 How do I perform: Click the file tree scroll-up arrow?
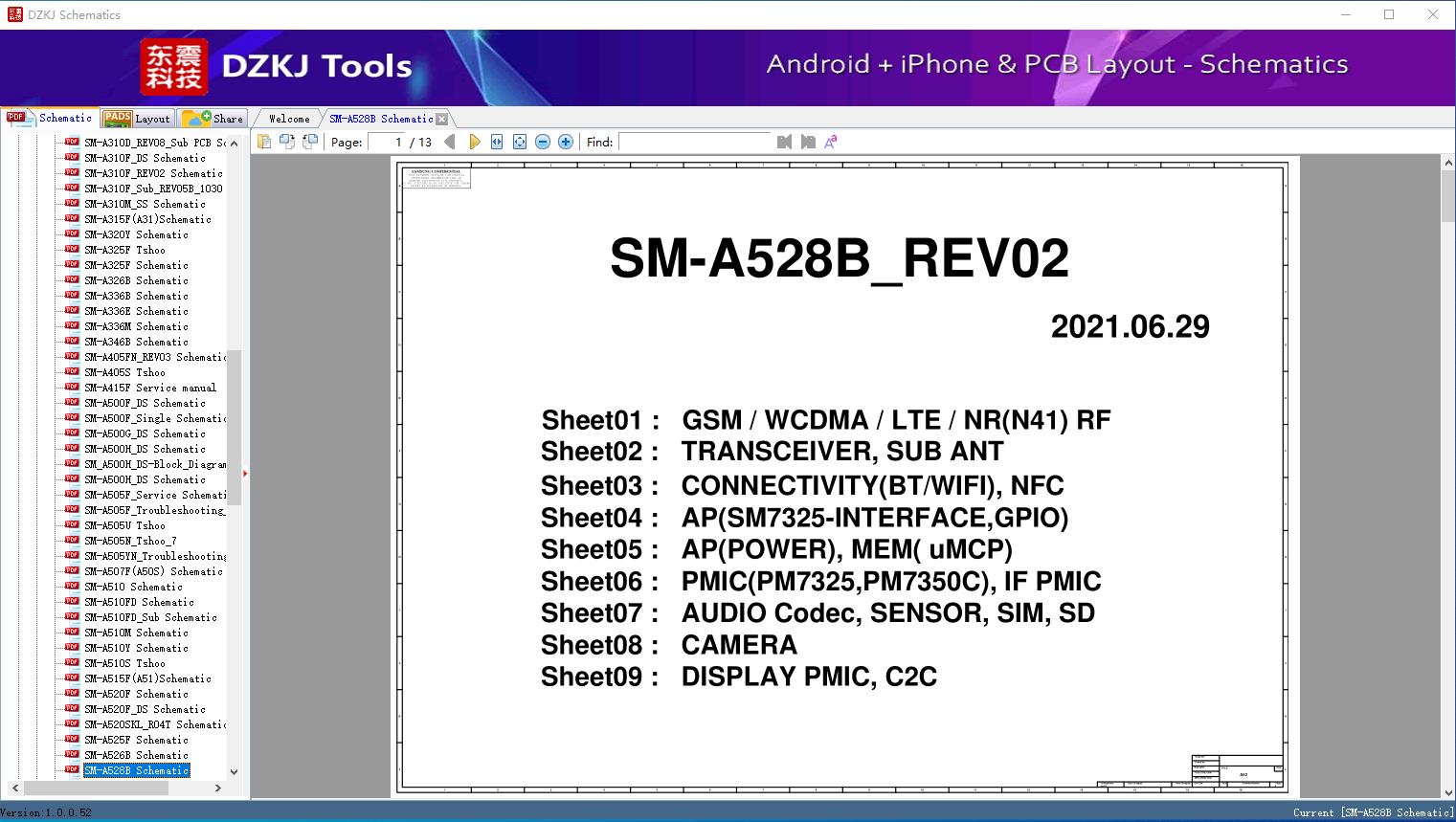235,143
